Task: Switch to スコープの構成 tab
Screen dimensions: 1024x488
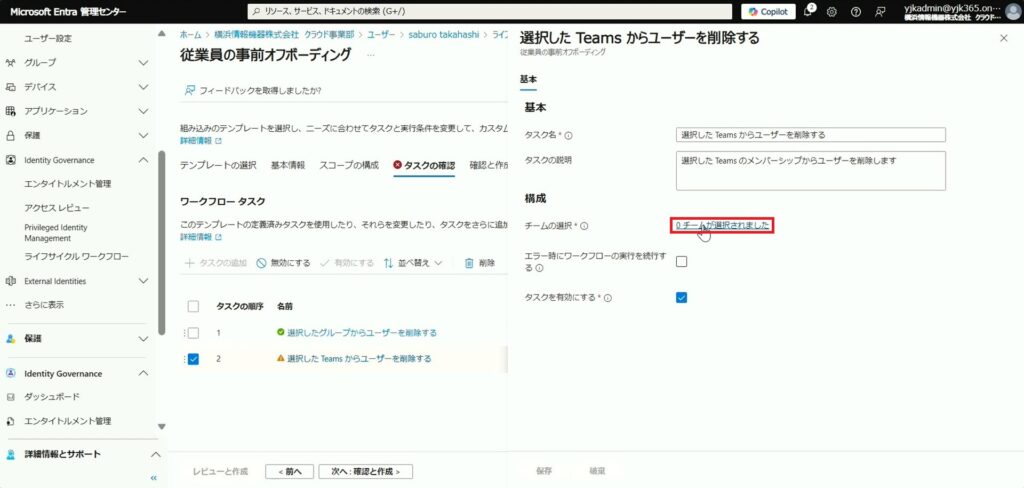Action: coord(349,166)
